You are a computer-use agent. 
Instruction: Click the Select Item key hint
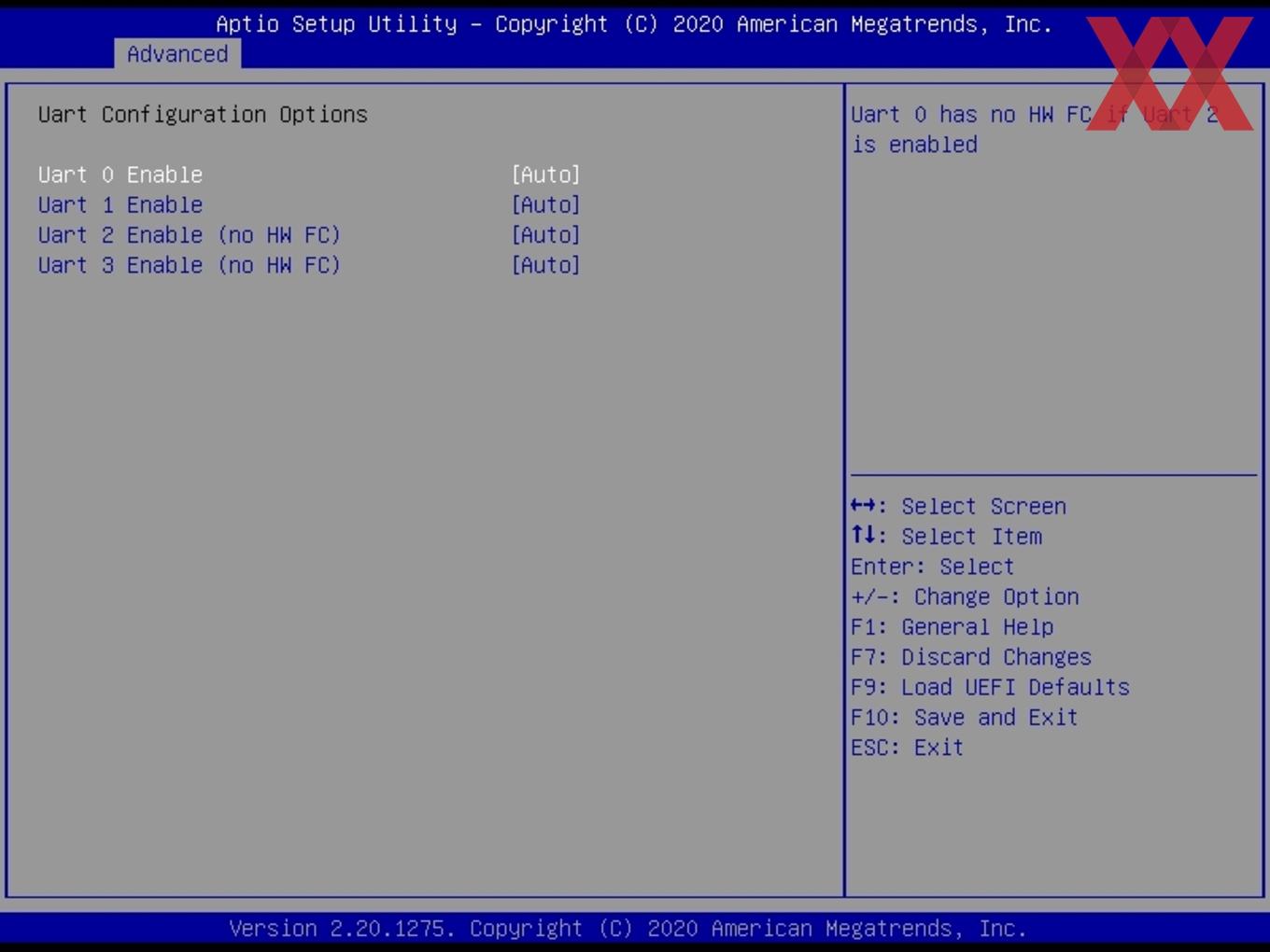click(x=946, y=537)
